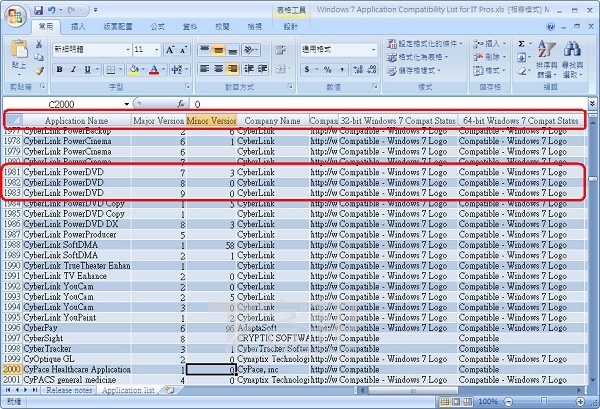
Task: Apply percent style number format
Action: coord(328,70)
